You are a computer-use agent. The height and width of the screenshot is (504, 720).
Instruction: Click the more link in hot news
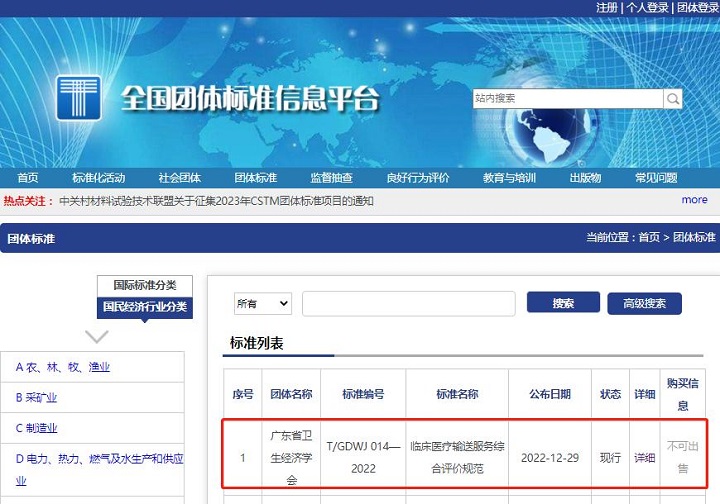[x=694, y=200]
